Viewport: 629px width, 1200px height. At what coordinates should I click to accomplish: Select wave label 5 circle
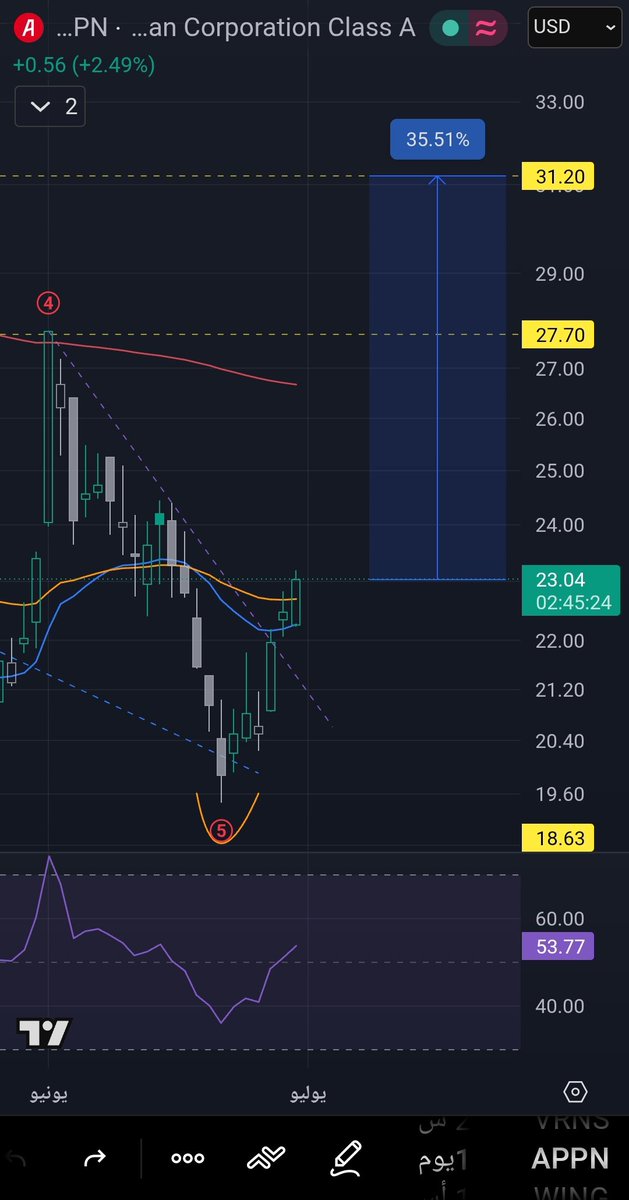(x=222, y=830)
